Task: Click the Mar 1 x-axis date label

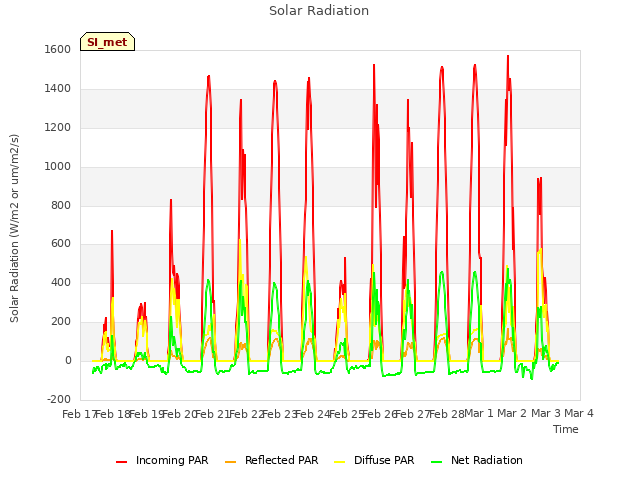Action: point(479,413)
